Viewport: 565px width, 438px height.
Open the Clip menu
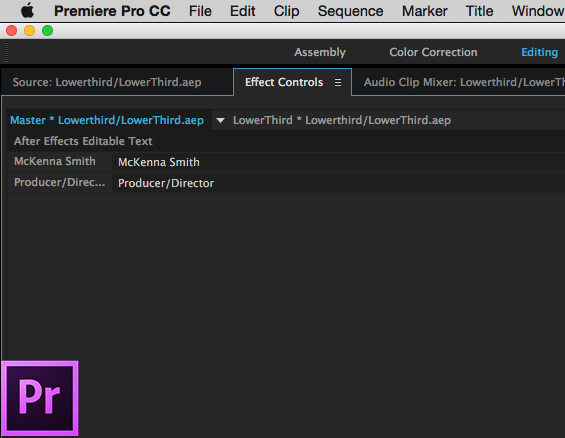pos(286,11)
